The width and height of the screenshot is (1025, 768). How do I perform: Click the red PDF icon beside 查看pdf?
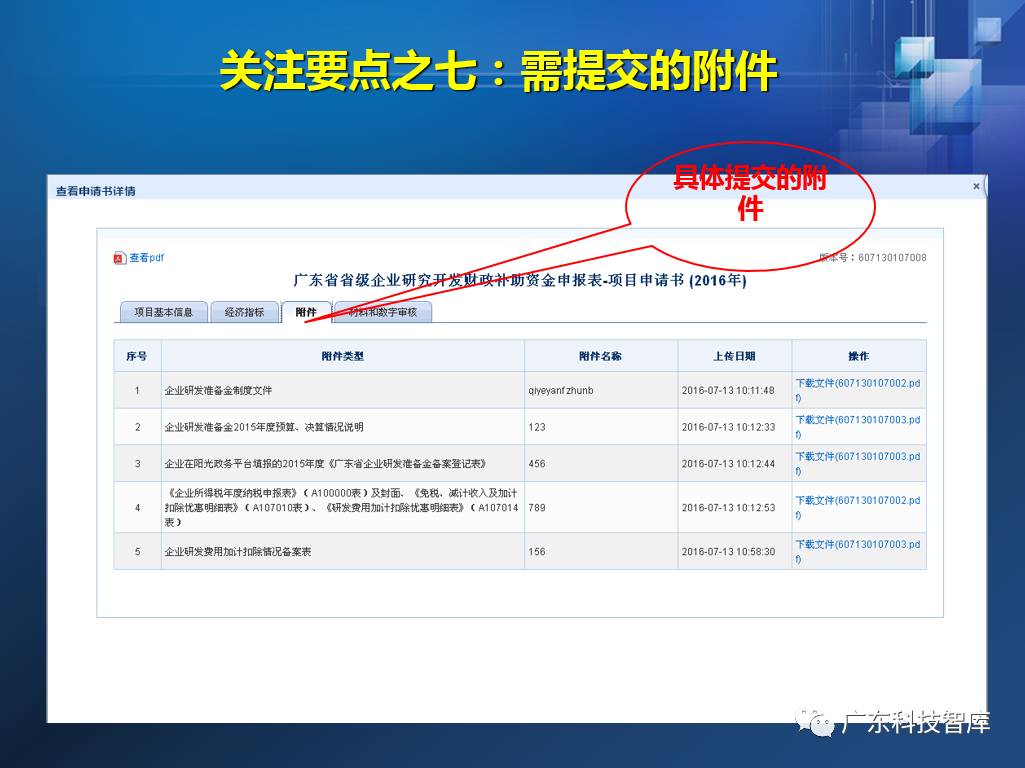(x=120, y=258)
